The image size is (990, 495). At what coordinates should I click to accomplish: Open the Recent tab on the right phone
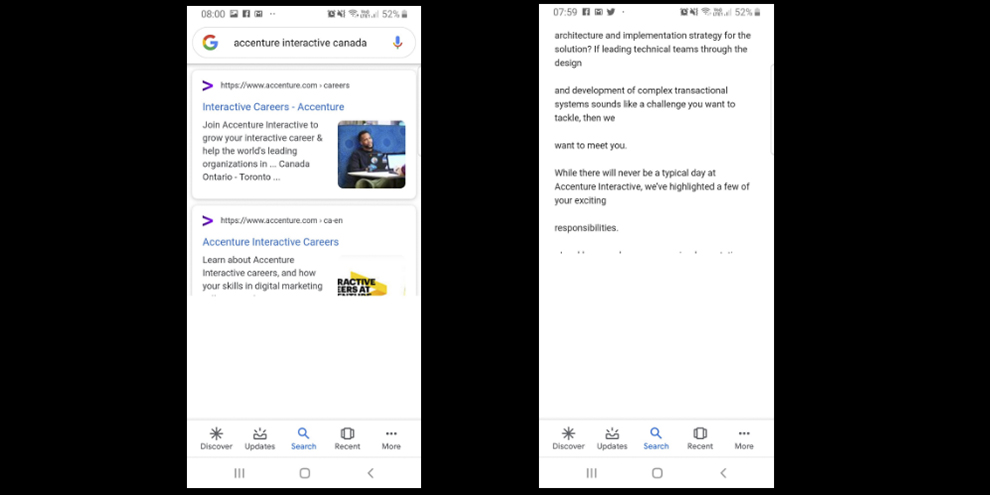[700, 438]
